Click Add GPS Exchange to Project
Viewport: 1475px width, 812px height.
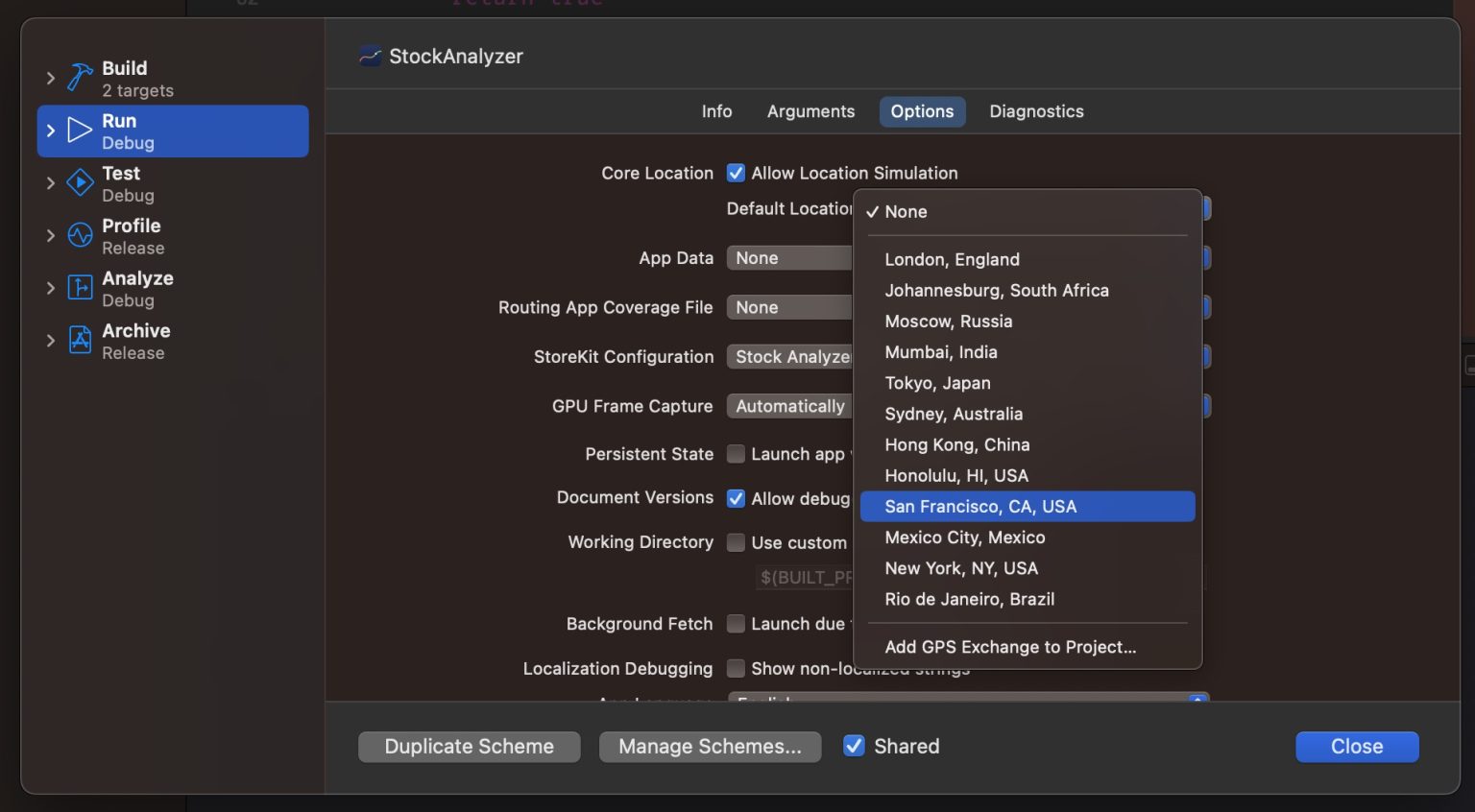pos(1010,647)
